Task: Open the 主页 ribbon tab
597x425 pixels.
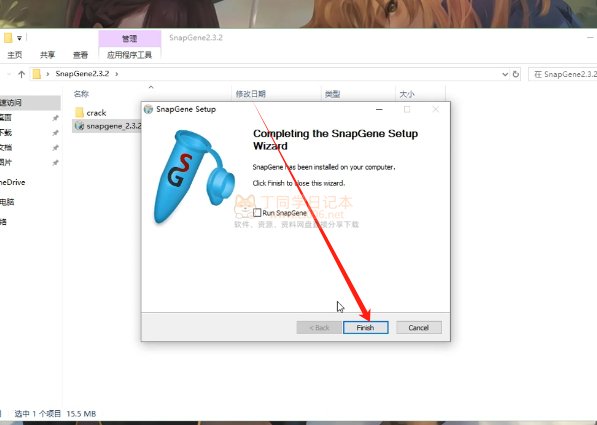Action: click(x=15, y=55)
